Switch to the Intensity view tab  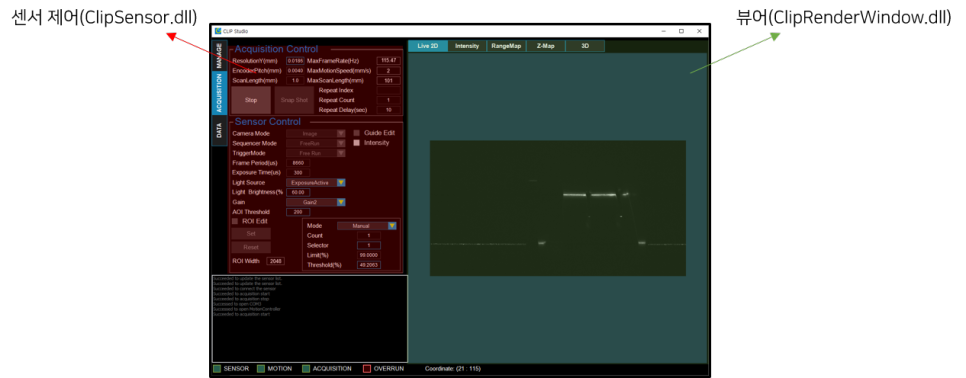467,46
